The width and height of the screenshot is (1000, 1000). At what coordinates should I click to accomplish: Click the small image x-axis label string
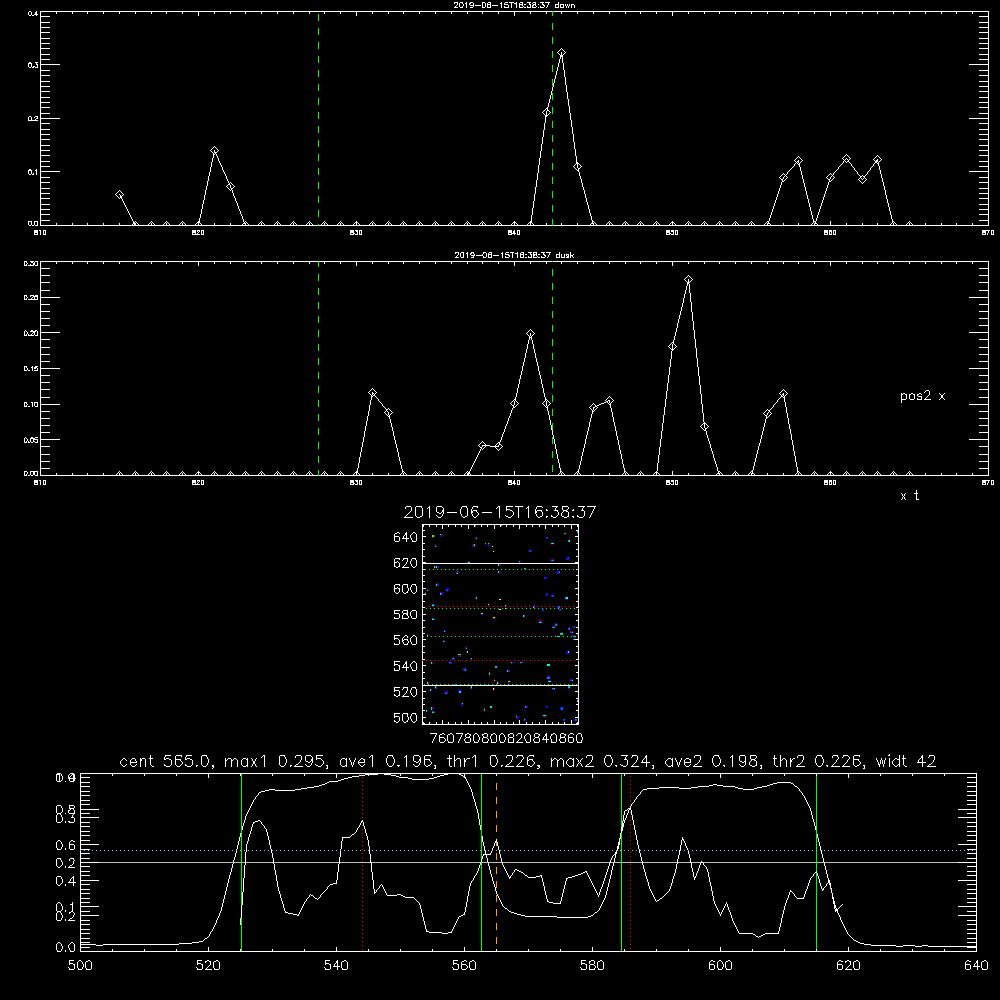coord(507,738)
